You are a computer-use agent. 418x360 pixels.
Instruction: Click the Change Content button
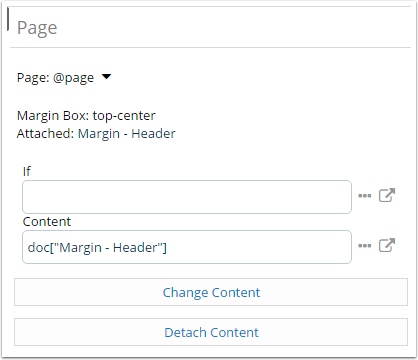pyautogui.click(x=211, y=292)
